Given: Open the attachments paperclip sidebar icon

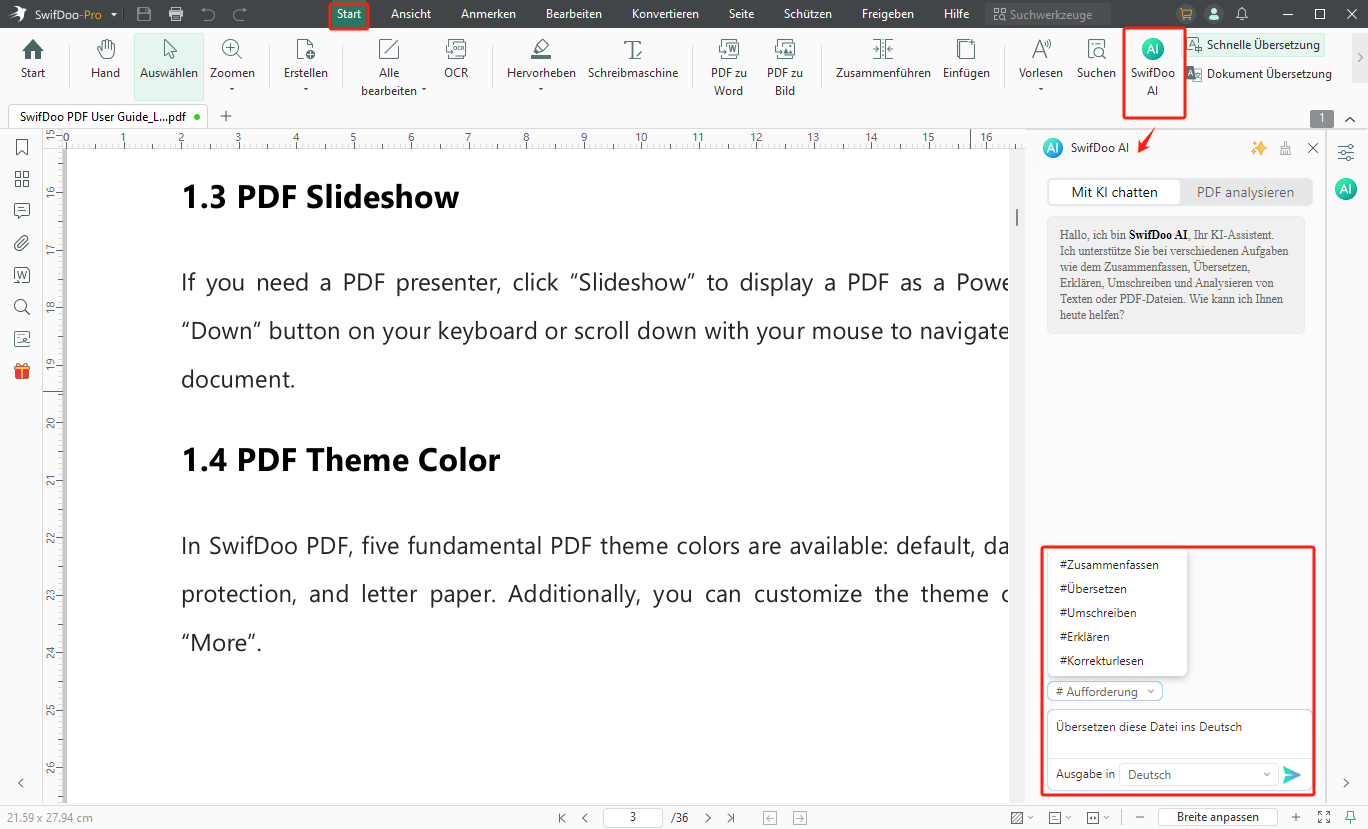Looking at the screenshot, I should click(x=22, y=243).
